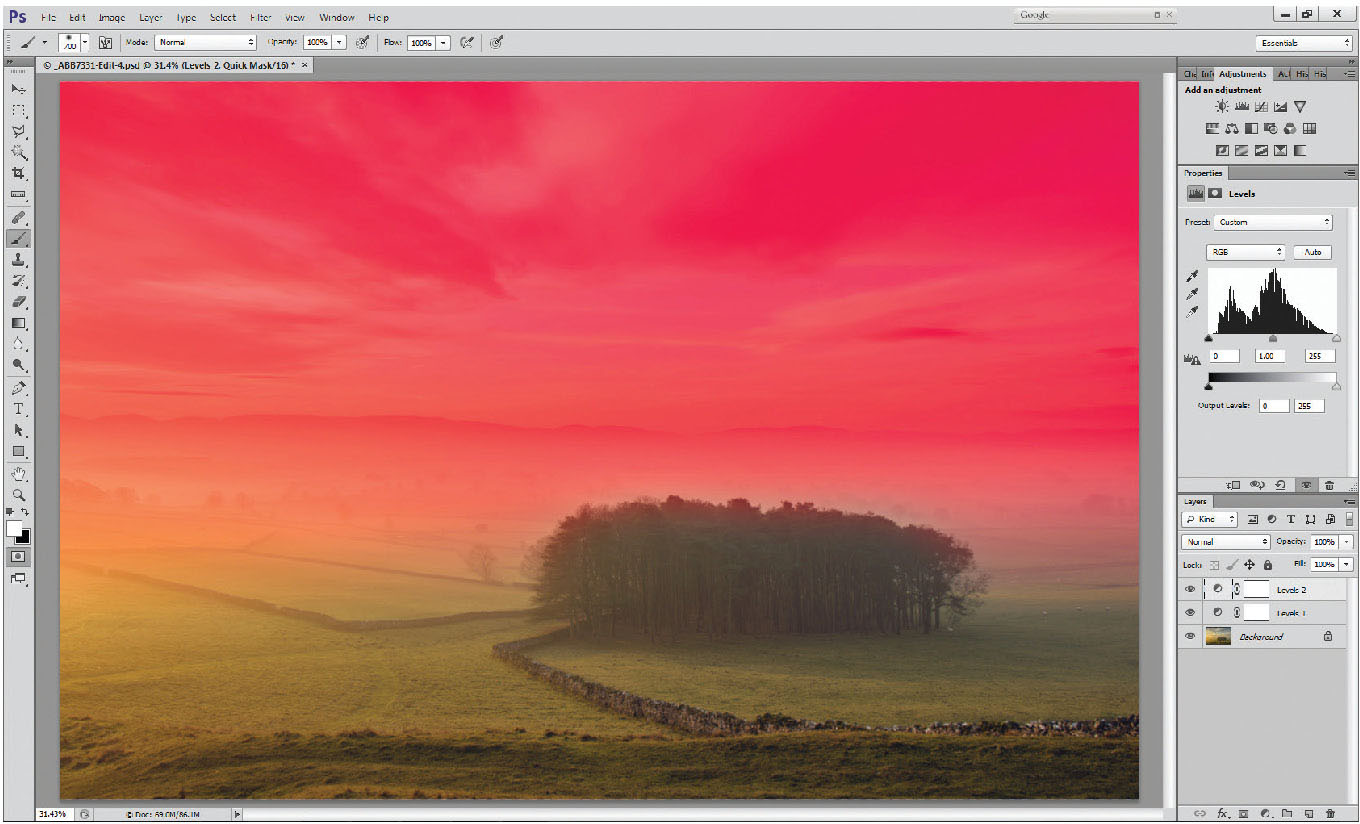Select the Gradient tool

coord(19,323)
